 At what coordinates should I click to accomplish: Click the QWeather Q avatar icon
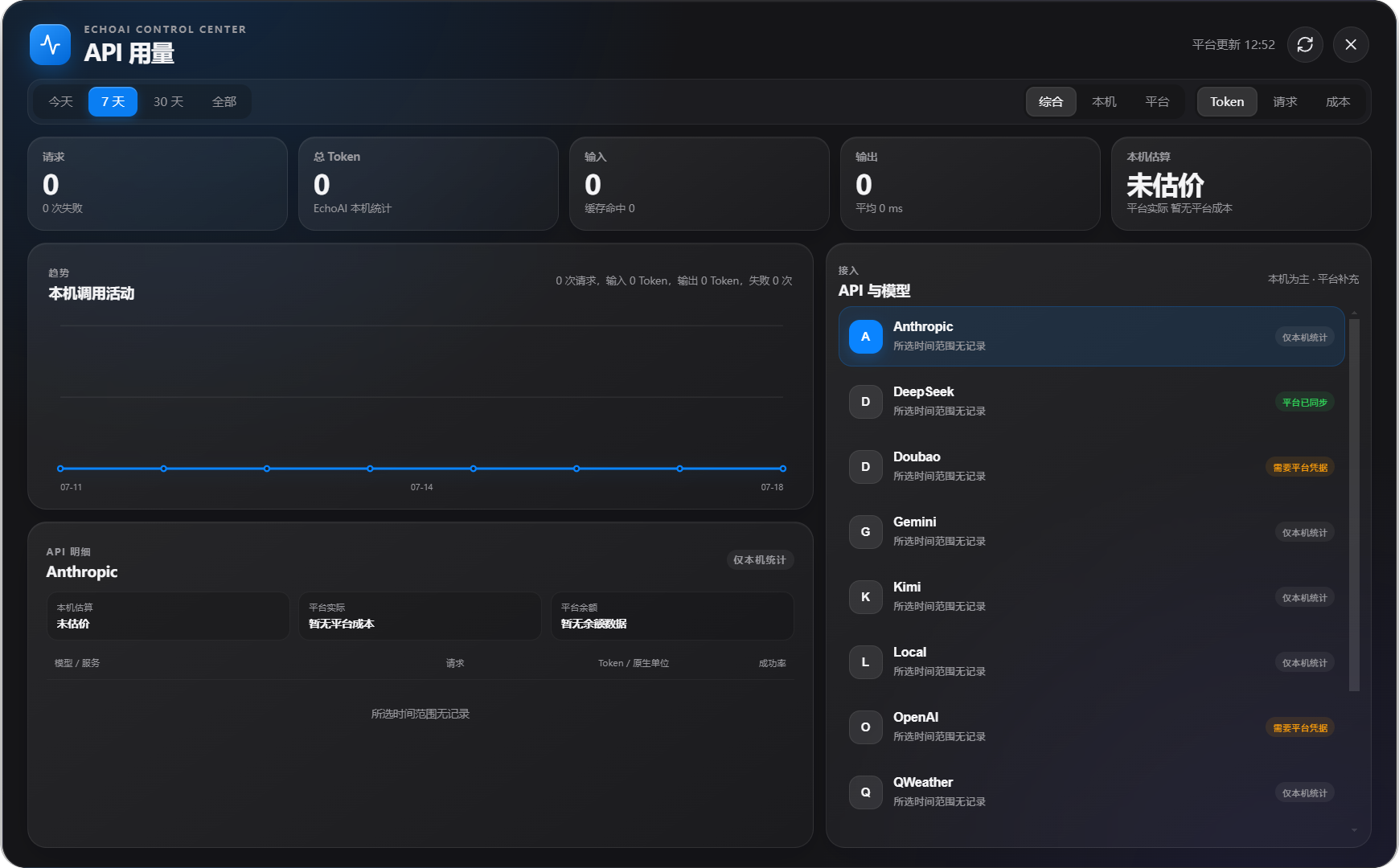point(865,792)
